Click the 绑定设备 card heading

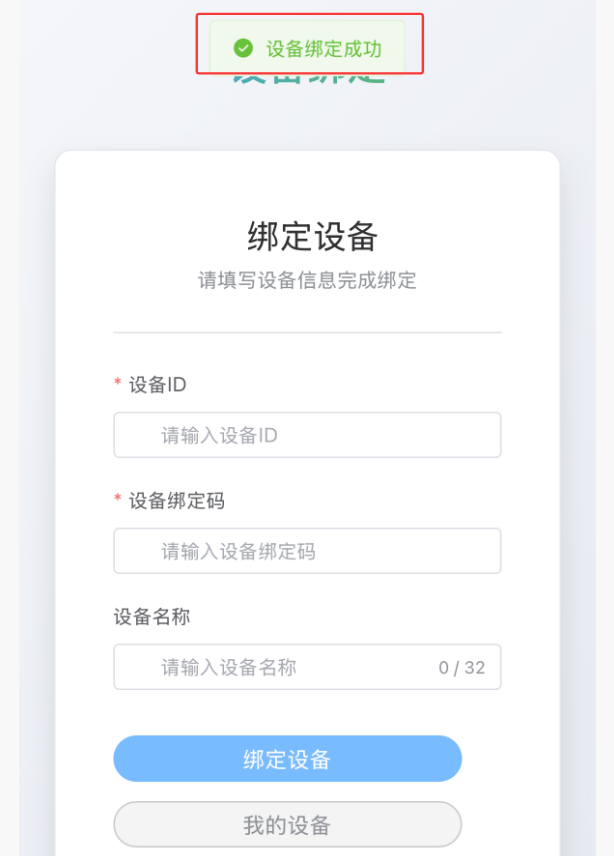coord(312,237)
